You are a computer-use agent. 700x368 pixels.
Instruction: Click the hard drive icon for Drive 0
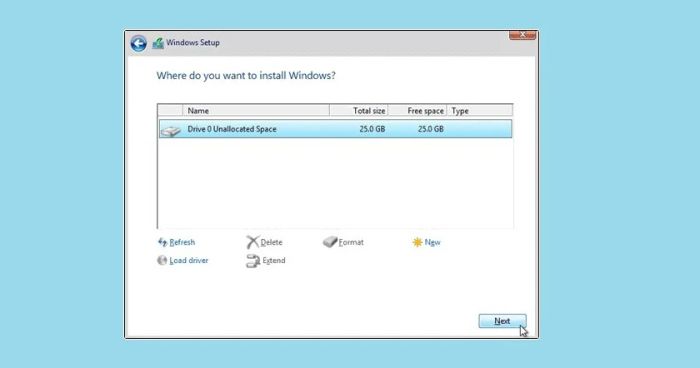coord(171,130)
